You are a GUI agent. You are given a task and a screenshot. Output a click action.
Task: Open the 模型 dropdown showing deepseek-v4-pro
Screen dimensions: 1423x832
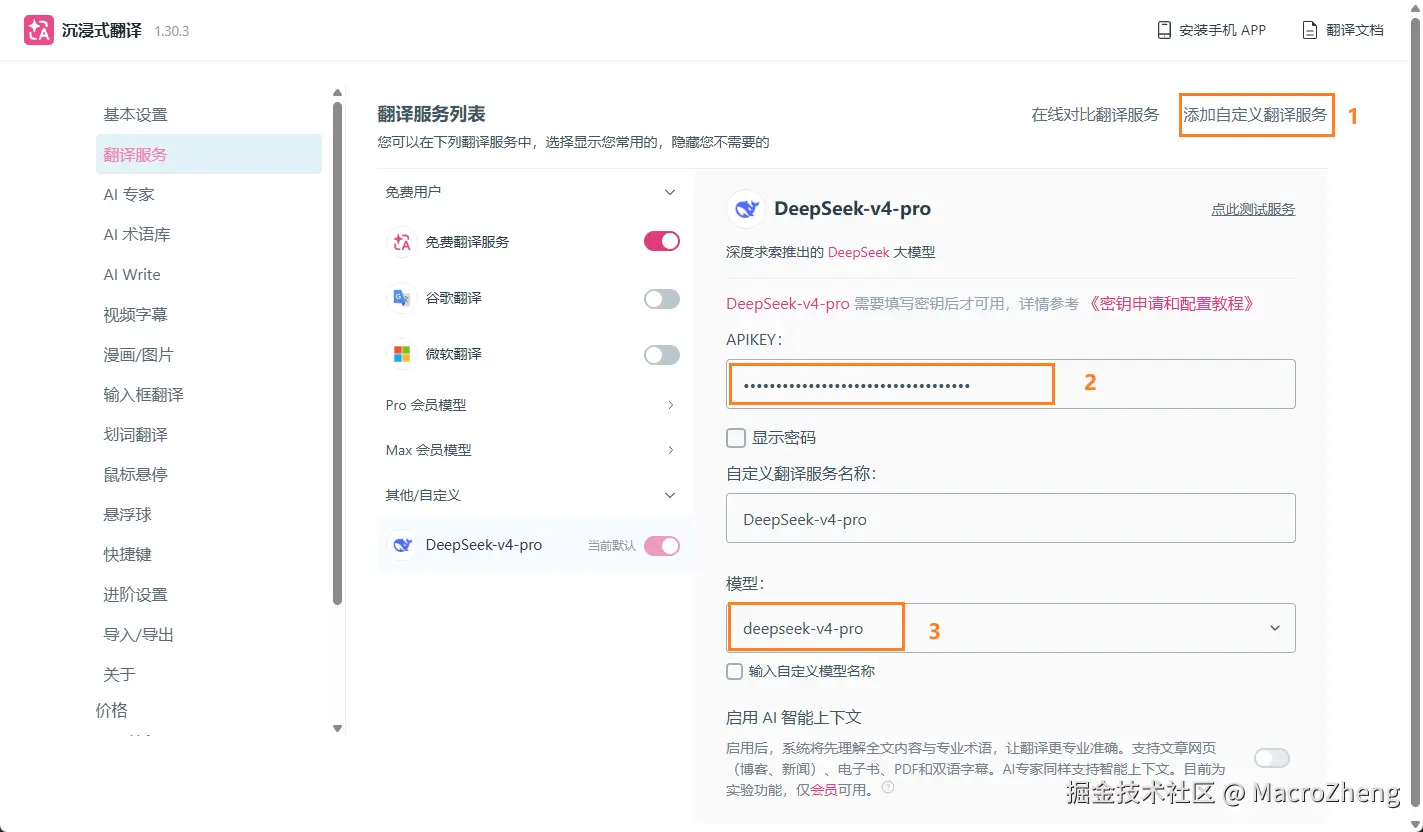(1011, 628)
